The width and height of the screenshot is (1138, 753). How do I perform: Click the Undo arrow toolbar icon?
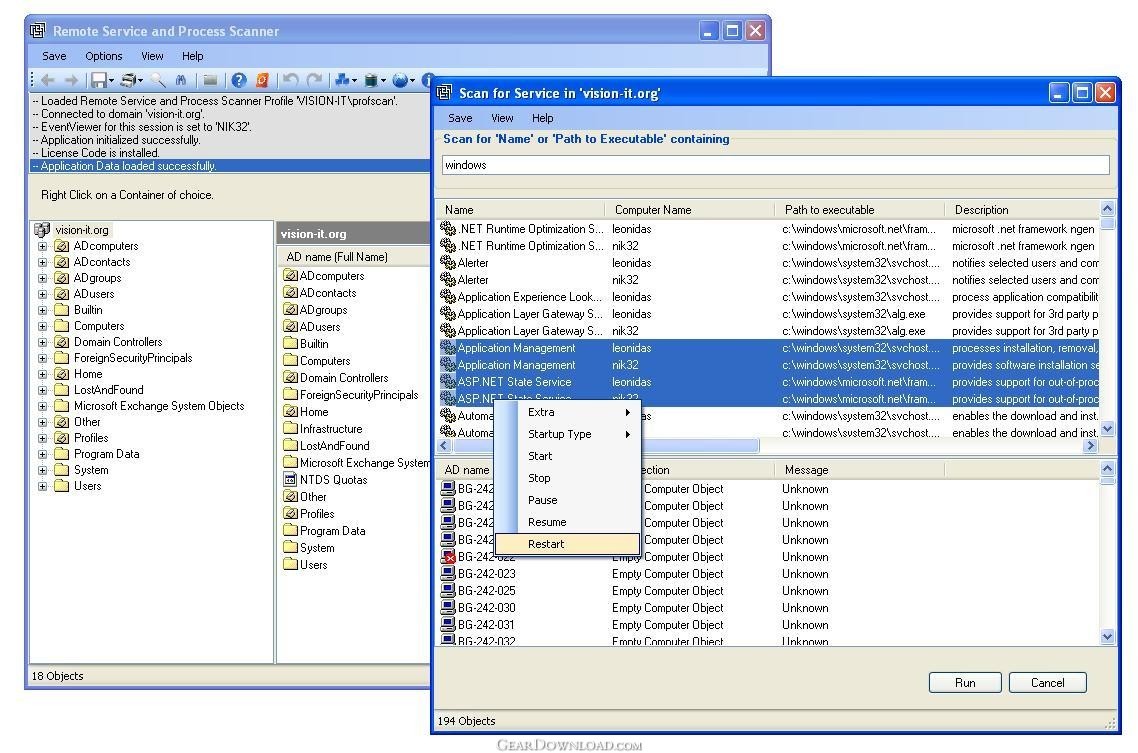(x=290, y=81)
